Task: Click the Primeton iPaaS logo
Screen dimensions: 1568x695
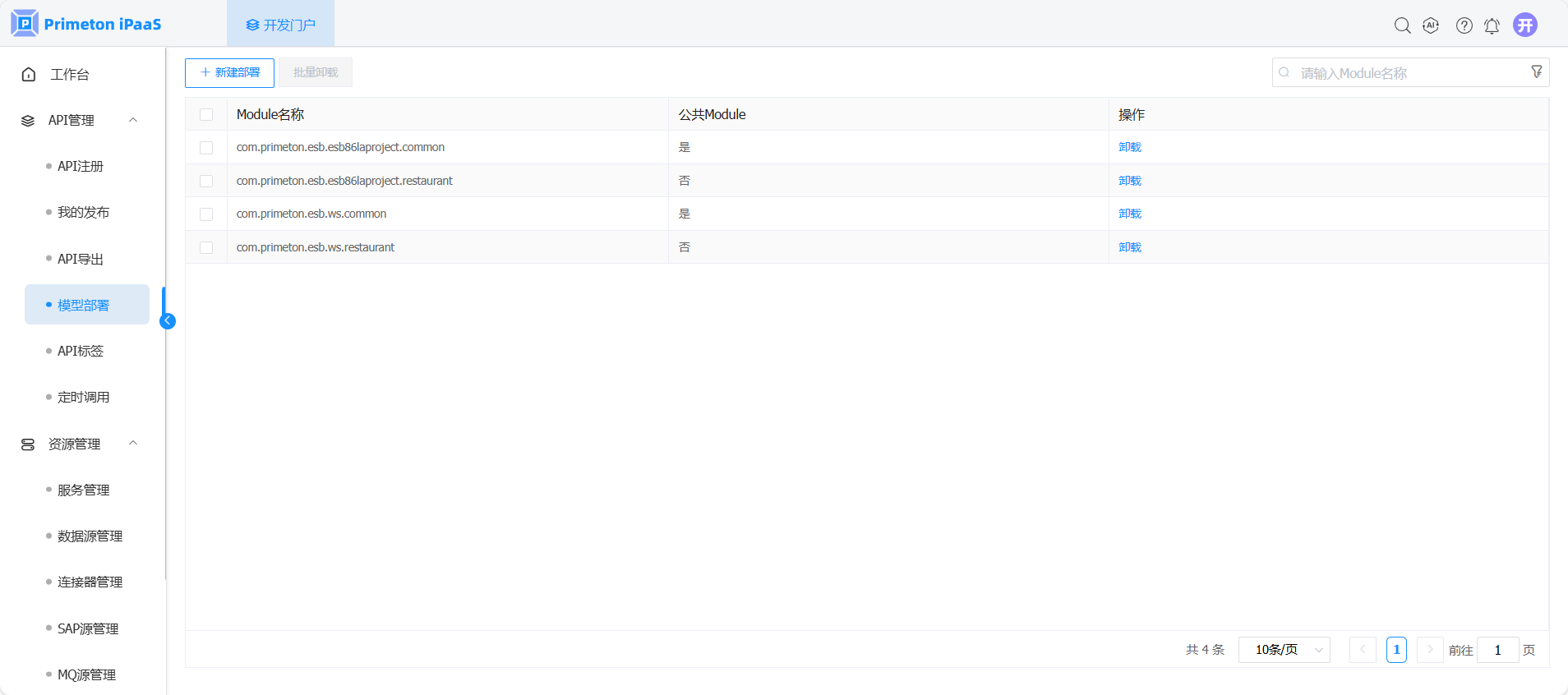Action: [x=86, y=24]
